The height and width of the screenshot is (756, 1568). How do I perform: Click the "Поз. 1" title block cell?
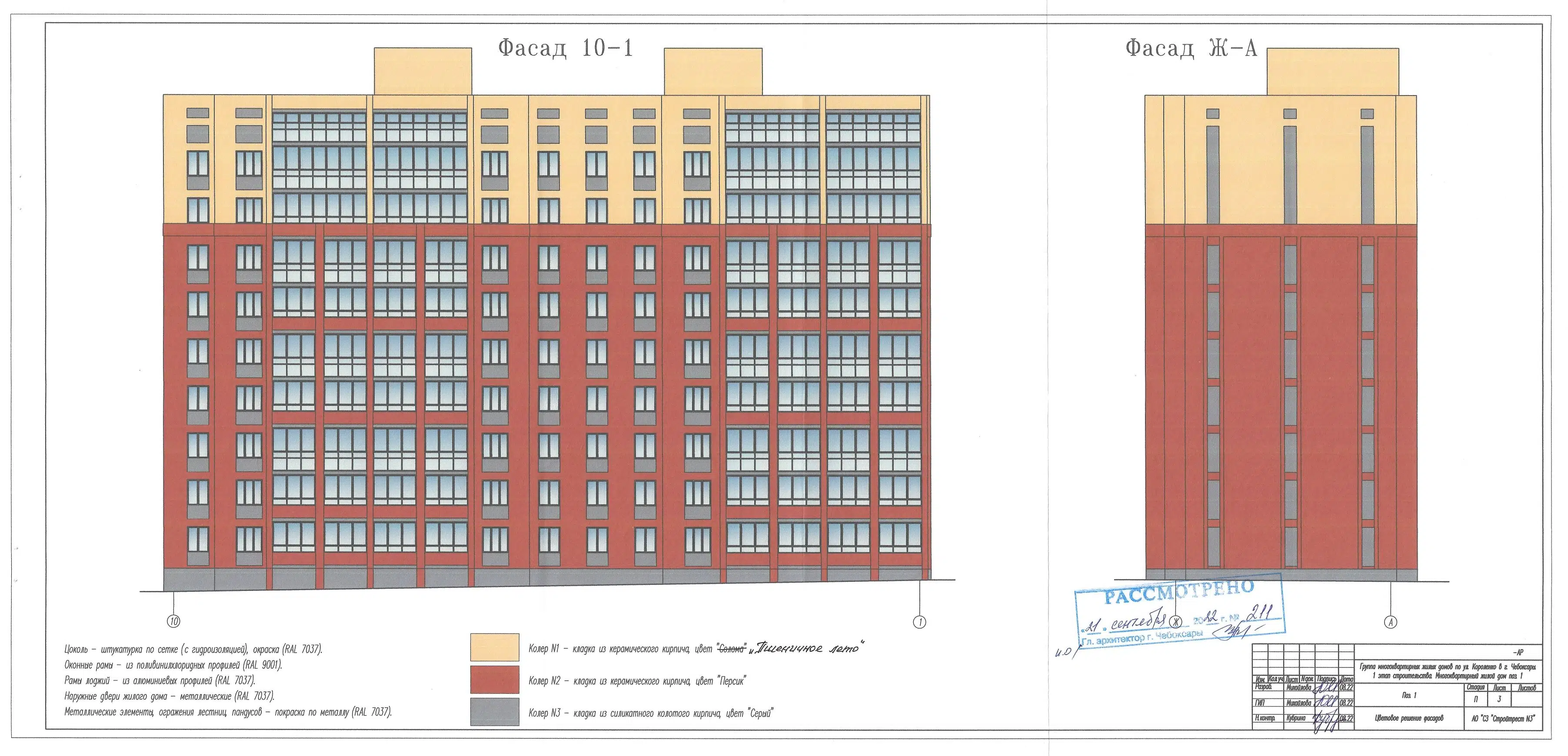(1410, 696)
